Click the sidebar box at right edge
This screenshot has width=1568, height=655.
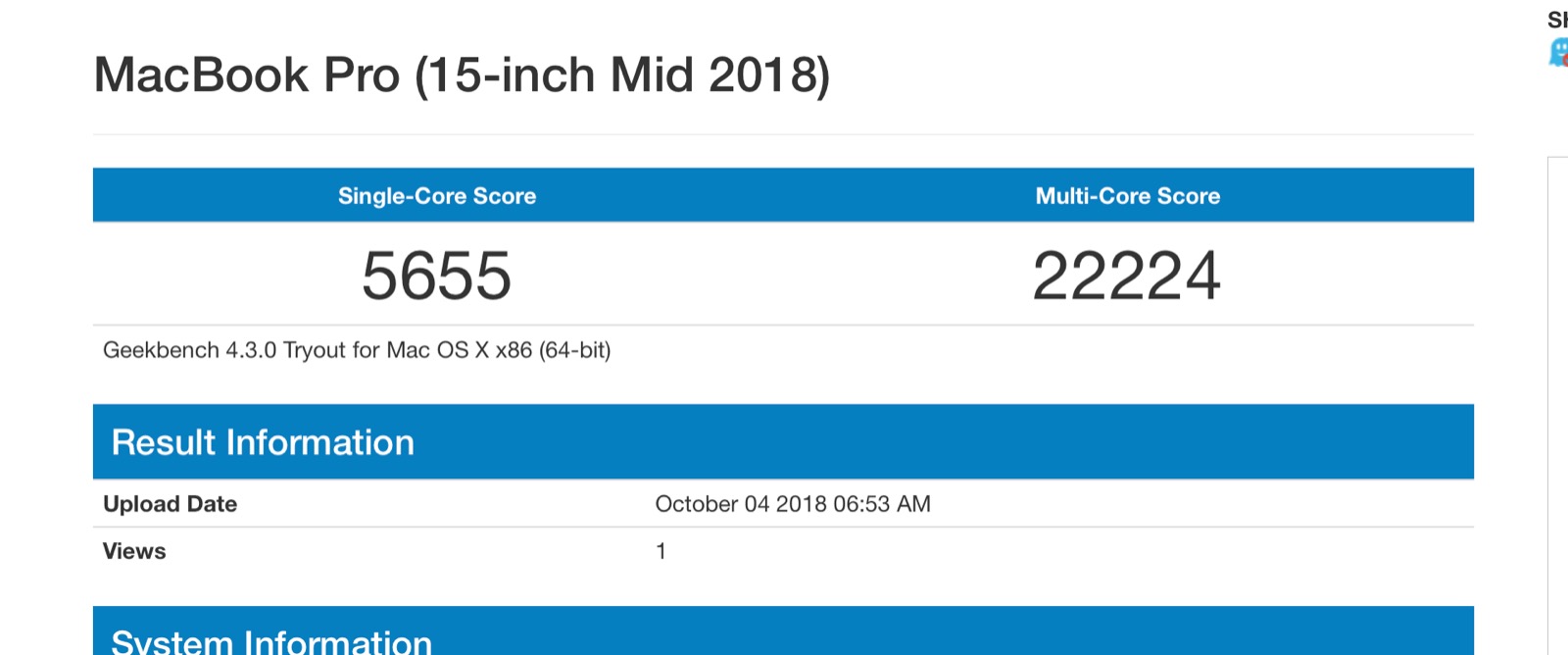point(1558,406)
